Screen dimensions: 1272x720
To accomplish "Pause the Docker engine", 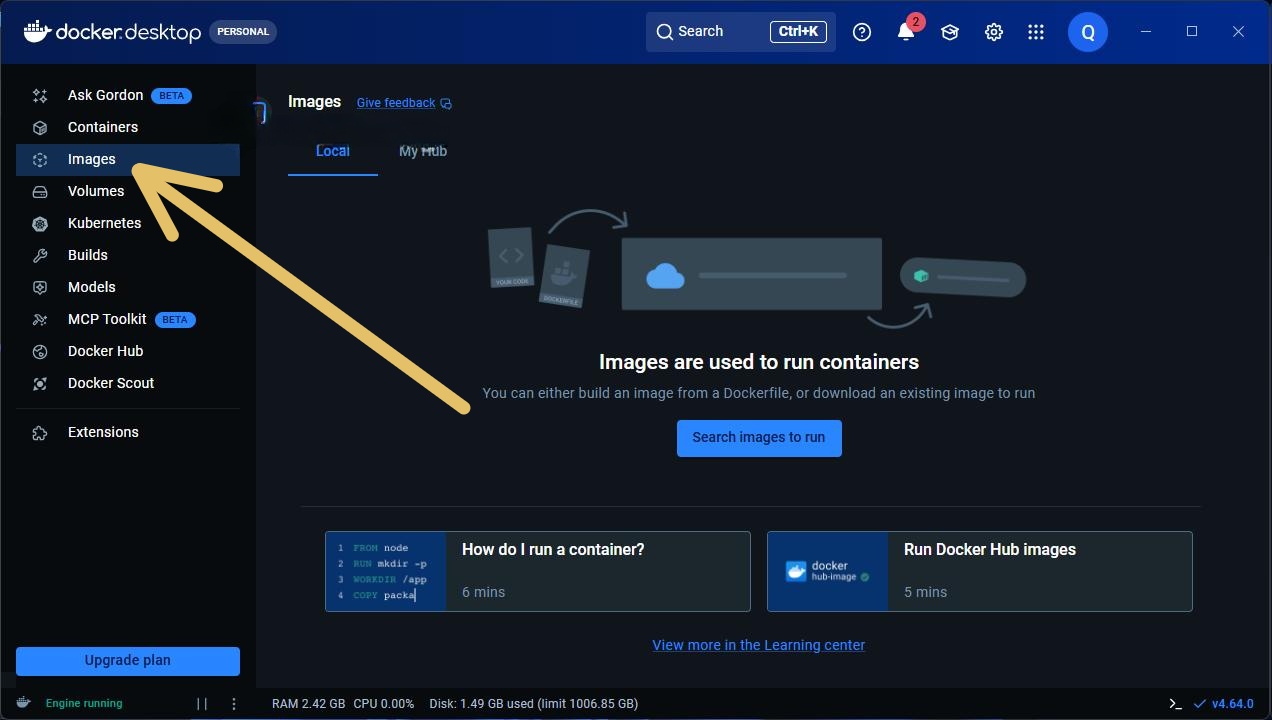I will pyautogui.click(x=202, y=704).
